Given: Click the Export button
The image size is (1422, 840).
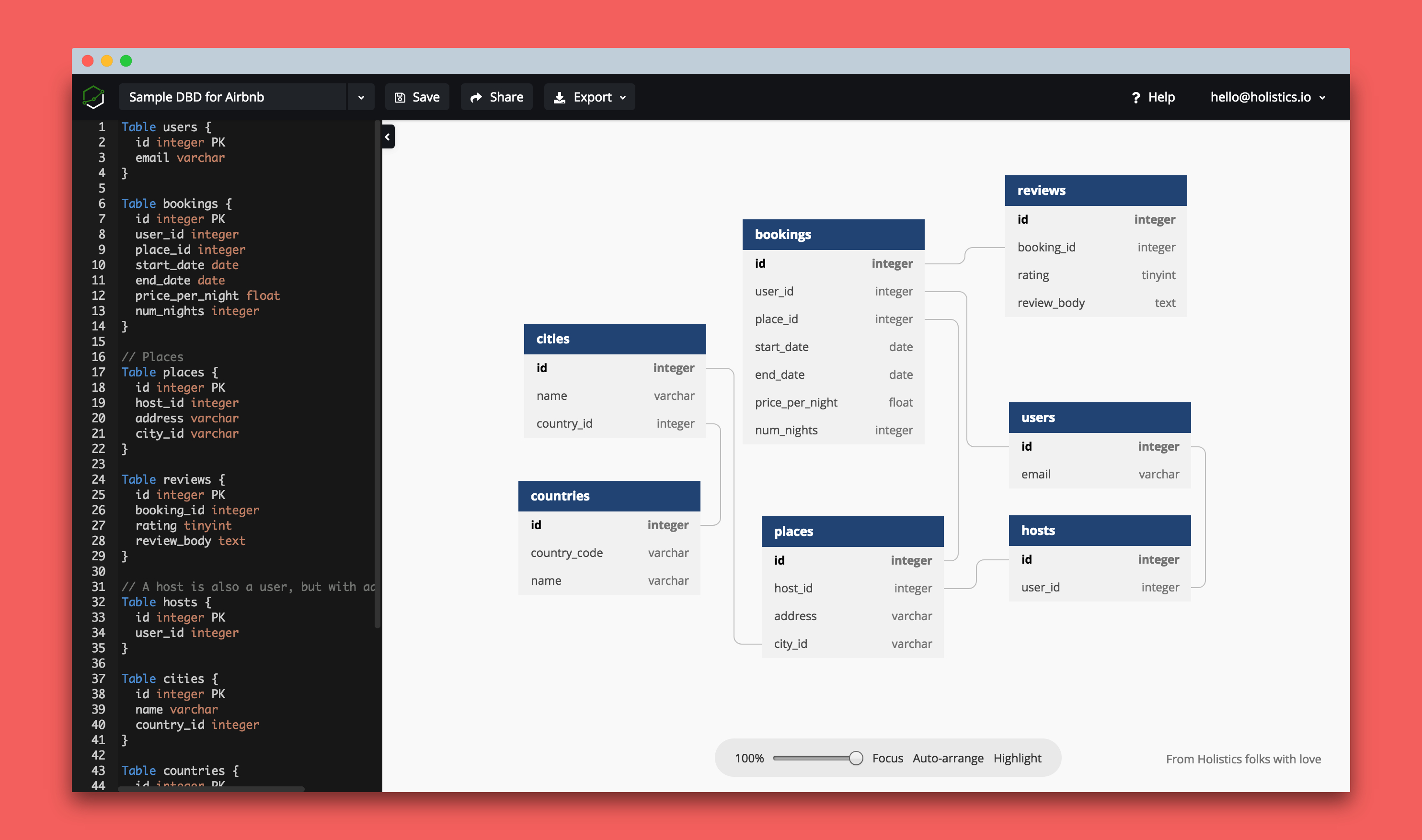Looking at the screenshot, I should (x=591, y=97).
